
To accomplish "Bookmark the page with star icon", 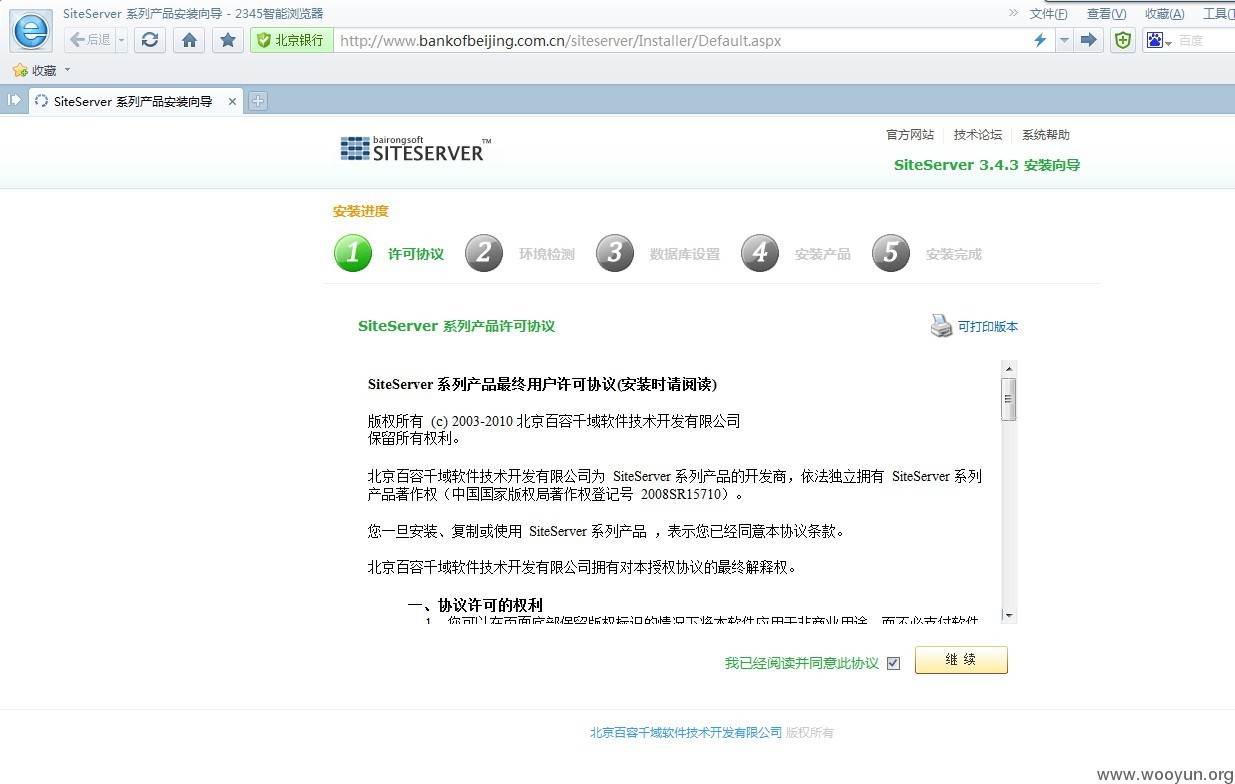I will (x=228, y=40).
